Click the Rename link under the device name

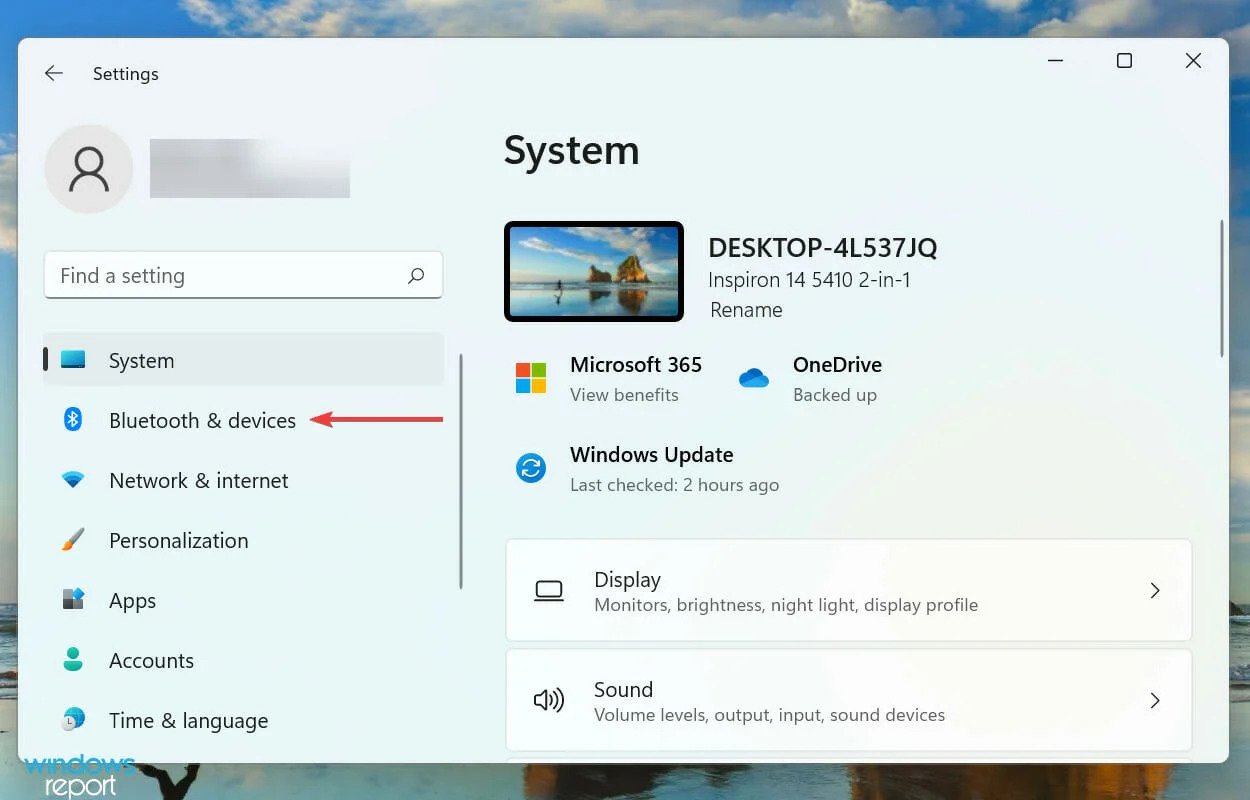(746, 310)
